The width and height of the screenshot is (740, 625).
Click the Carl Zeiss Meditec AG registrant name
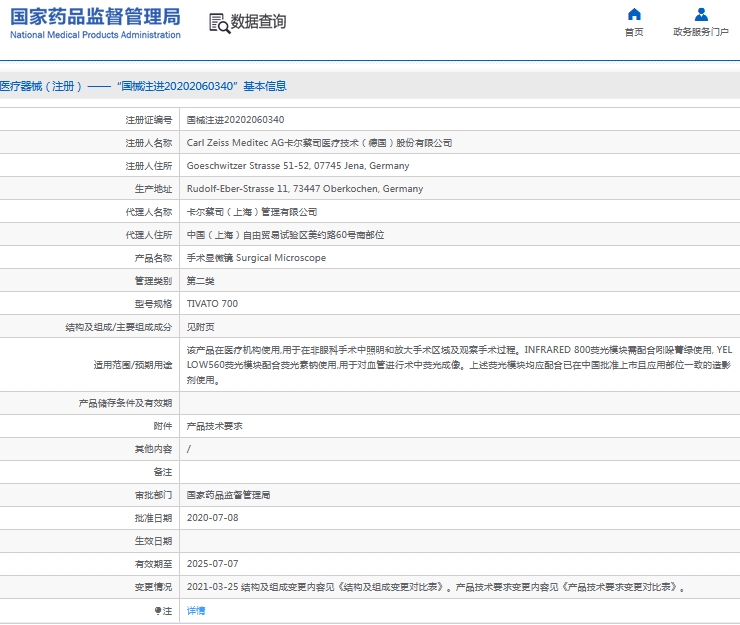pos(319,143)
